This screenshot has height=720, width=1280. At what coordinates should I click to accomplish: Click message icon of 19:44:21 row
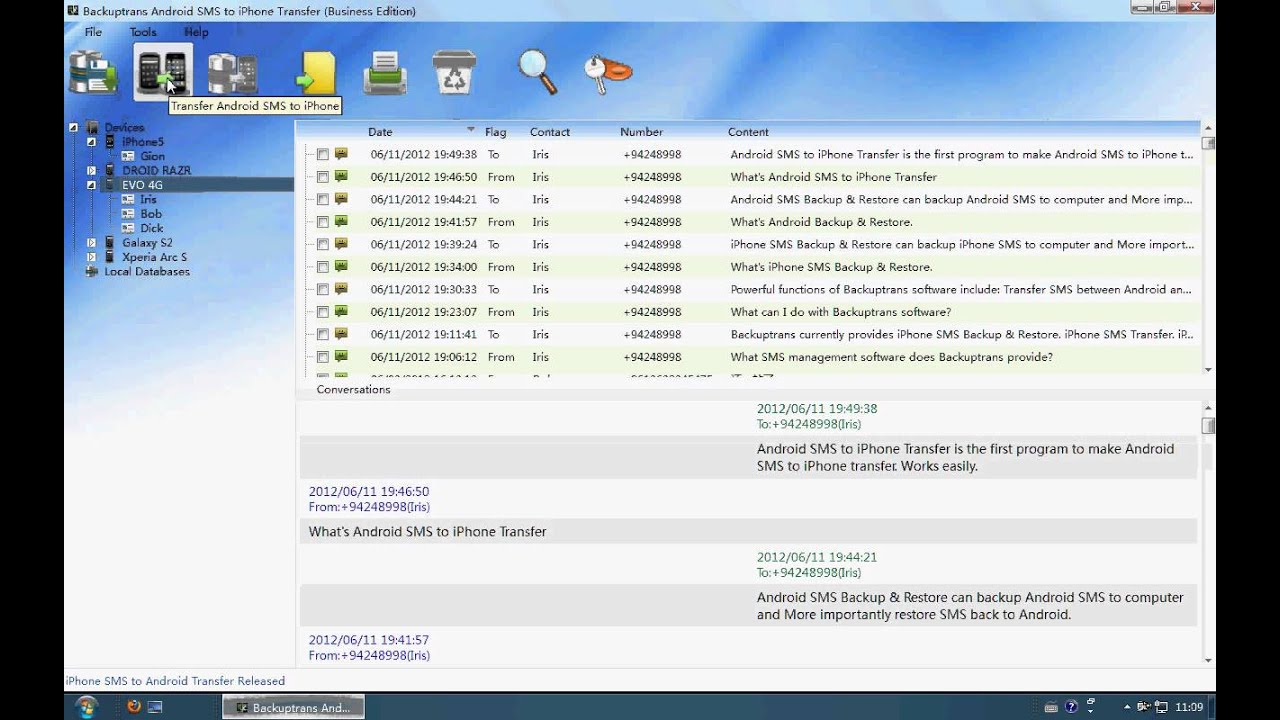pyautogui.click(x=341, y=199)
